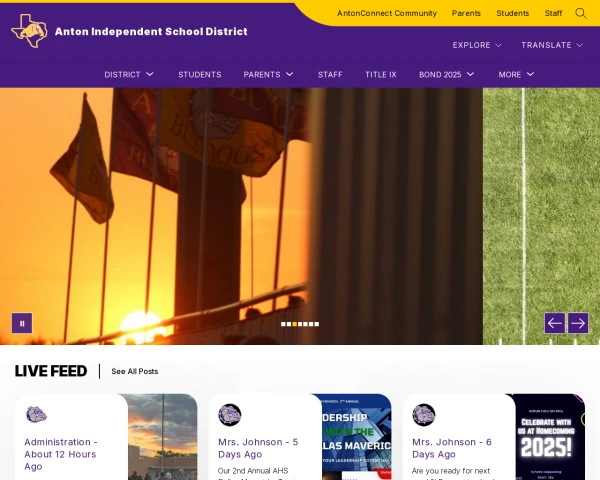Image resolution: width=600 pixels, height=480 pixels.
Task: Click the BOND 2025 nav label
Action: coord(440,75)
